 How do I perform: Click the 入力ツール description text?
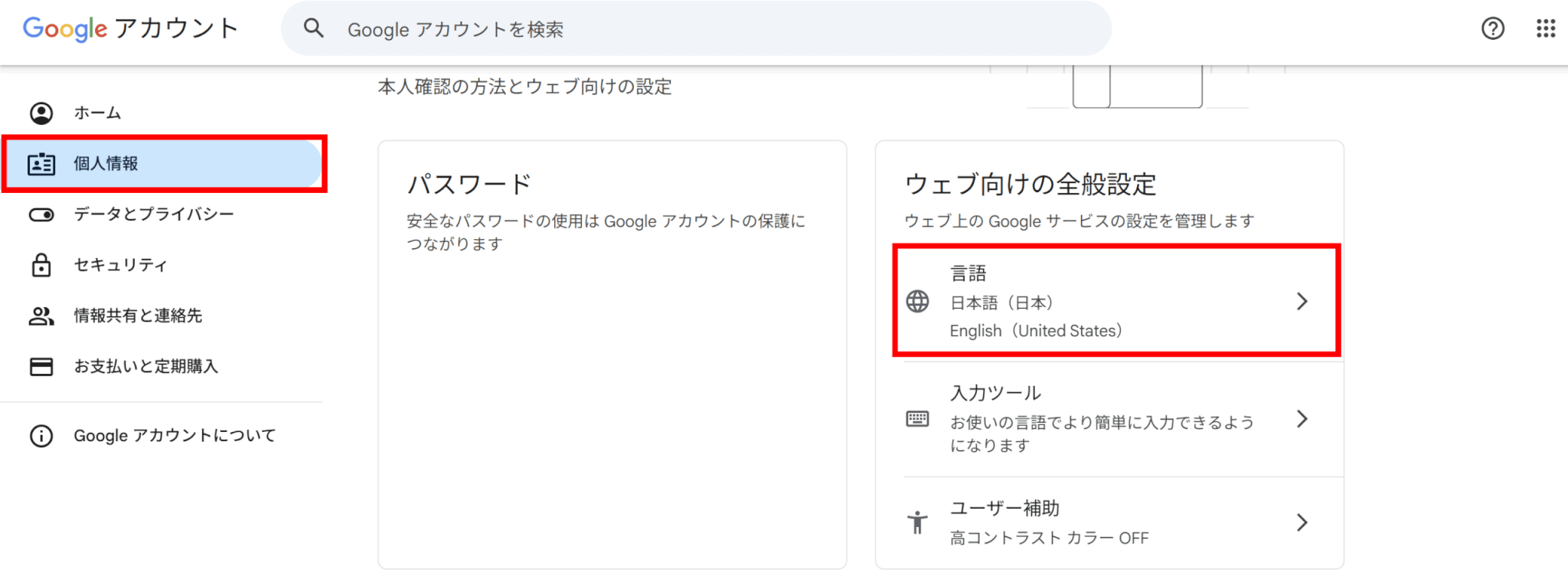click(x=1102, y=434)
